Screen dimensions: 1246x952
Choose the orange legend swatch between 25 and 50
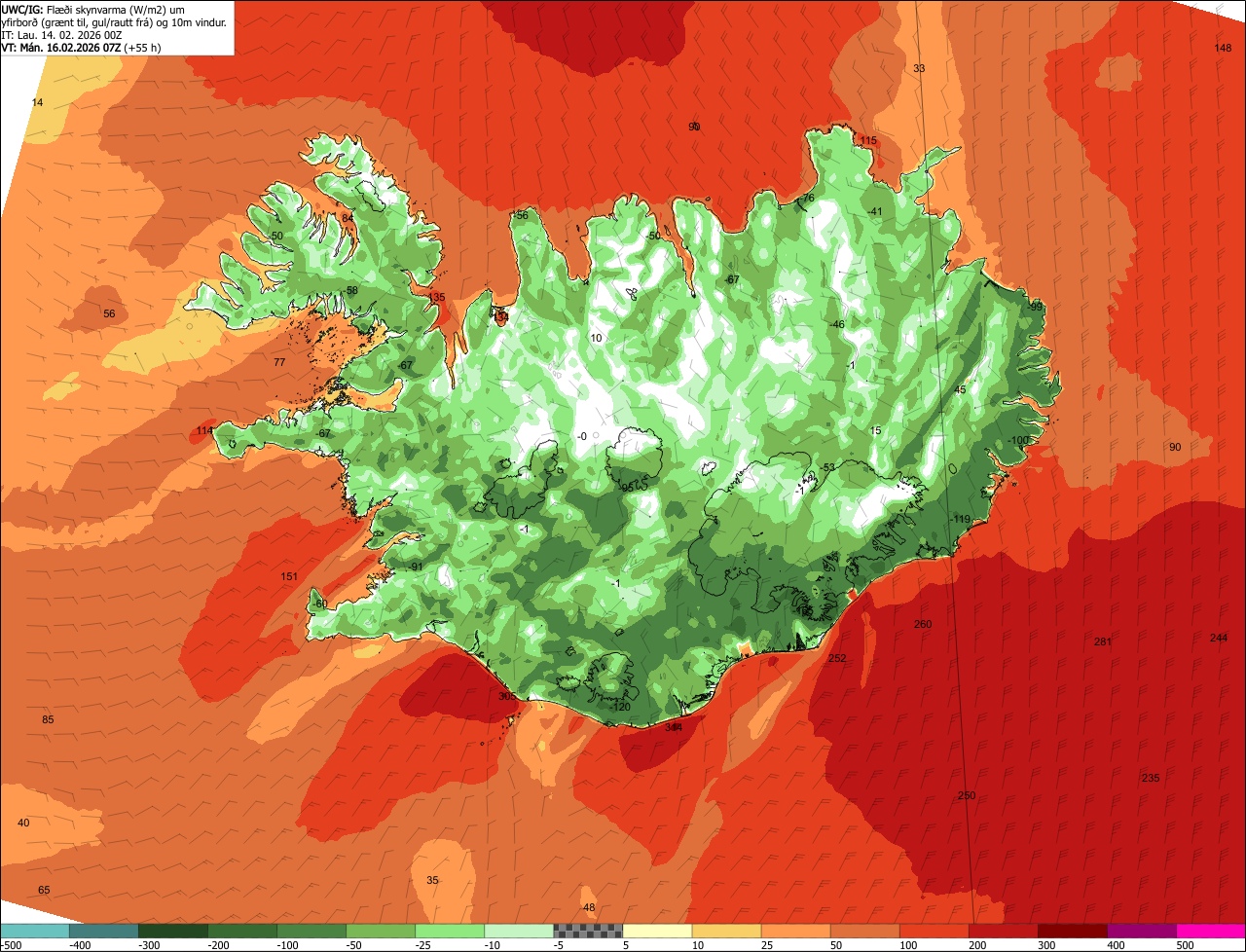coord(795,931)
